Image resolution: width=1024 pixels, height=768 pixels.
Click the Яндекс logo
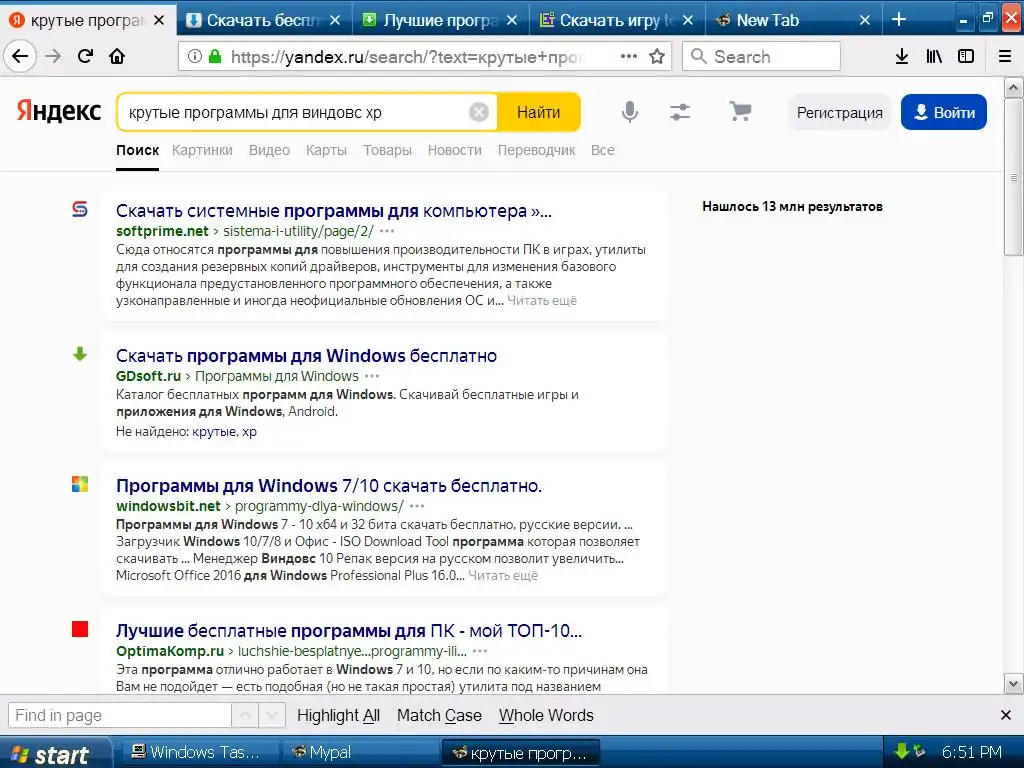click(x=59, y=111)
